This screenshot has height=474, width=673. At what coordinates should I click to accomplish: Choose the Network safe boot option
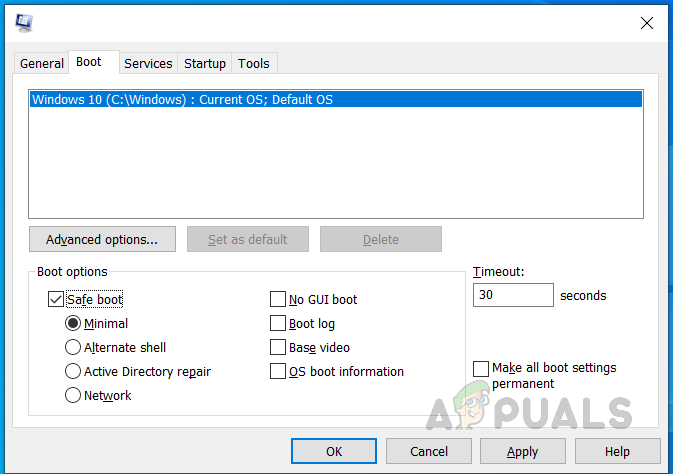[x=73, y=395]
